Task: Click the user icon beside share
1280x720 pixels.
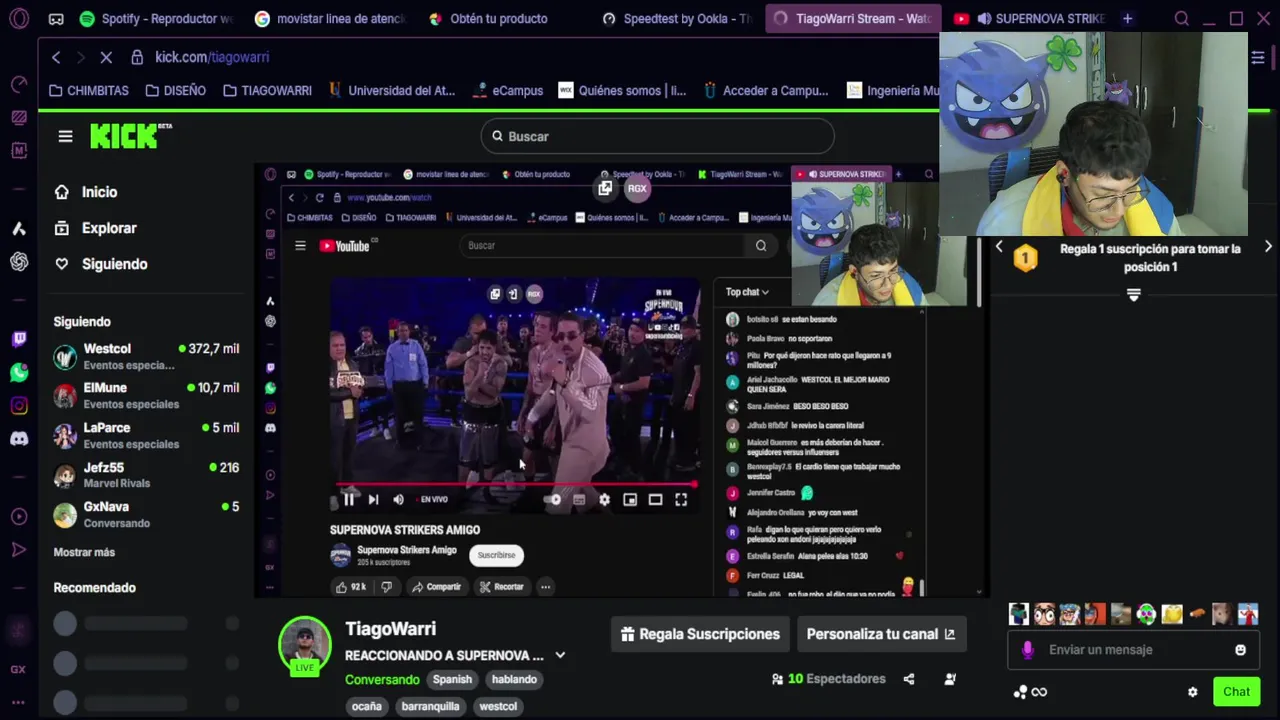Action: click(950, 679)
